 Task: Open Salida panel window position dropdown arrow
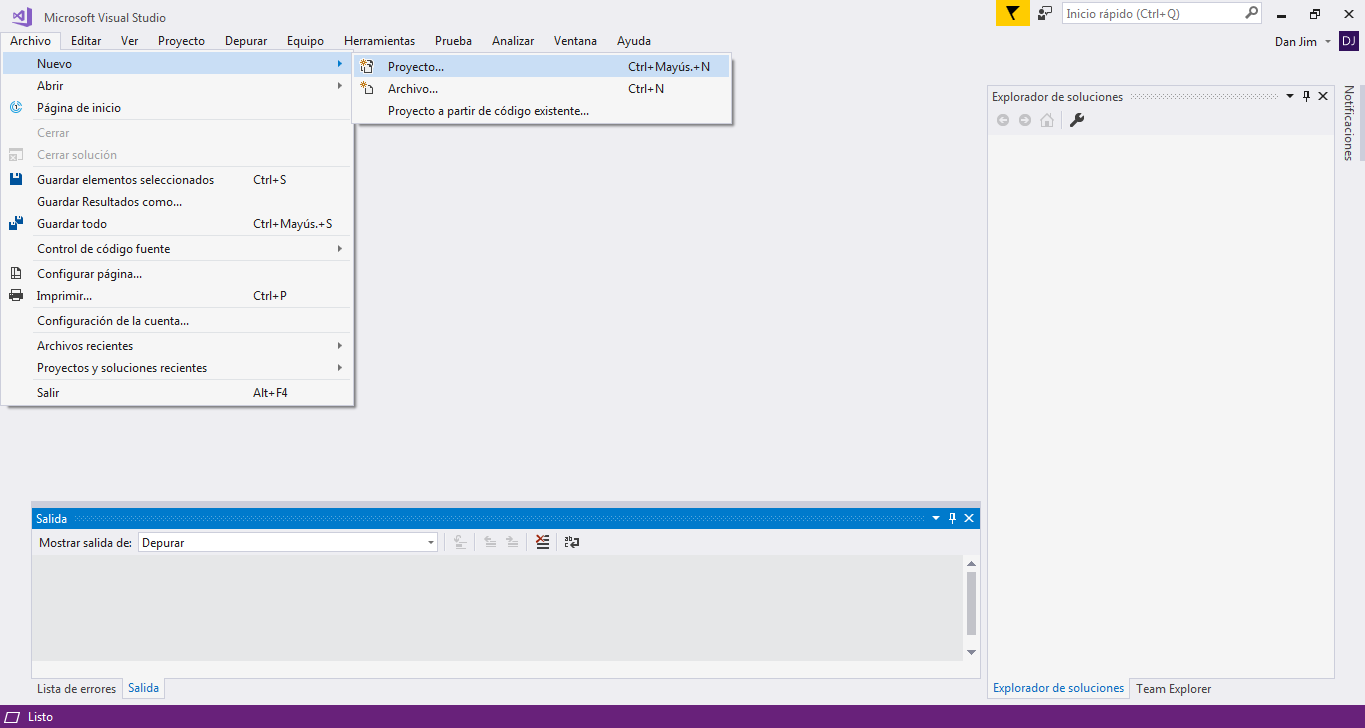click(x=936, y=518)
